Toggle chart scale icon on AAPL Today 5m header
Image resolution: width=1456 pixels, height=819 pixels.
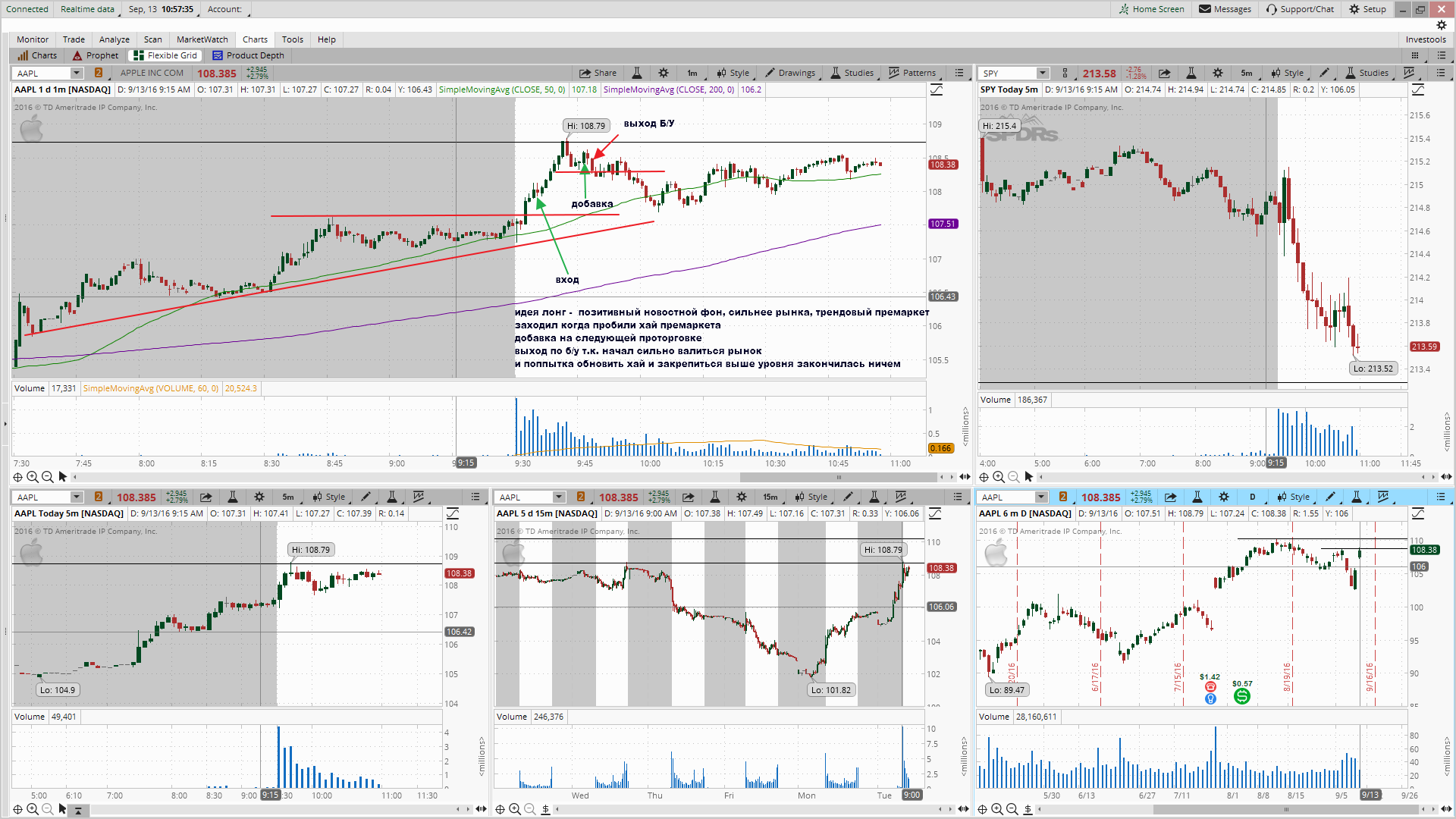[x=453, y=513]
